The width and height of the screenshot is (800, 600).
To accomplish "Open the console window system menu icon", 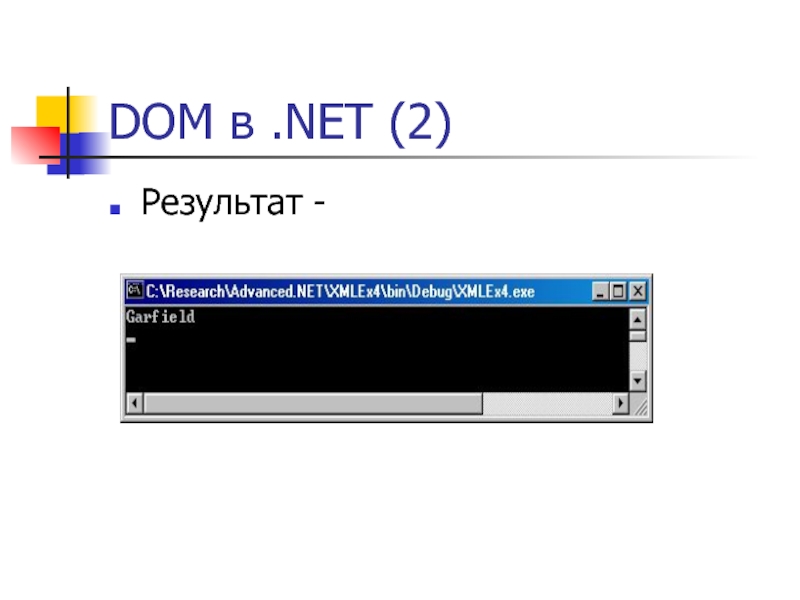I will point(134,290).
